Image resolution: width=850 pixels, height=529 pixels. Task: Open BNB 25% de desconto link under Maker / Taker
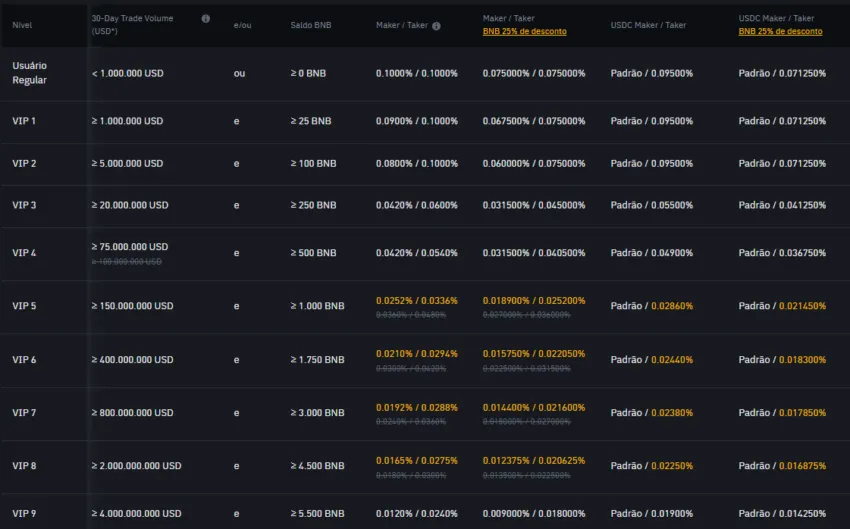[524, 31]
